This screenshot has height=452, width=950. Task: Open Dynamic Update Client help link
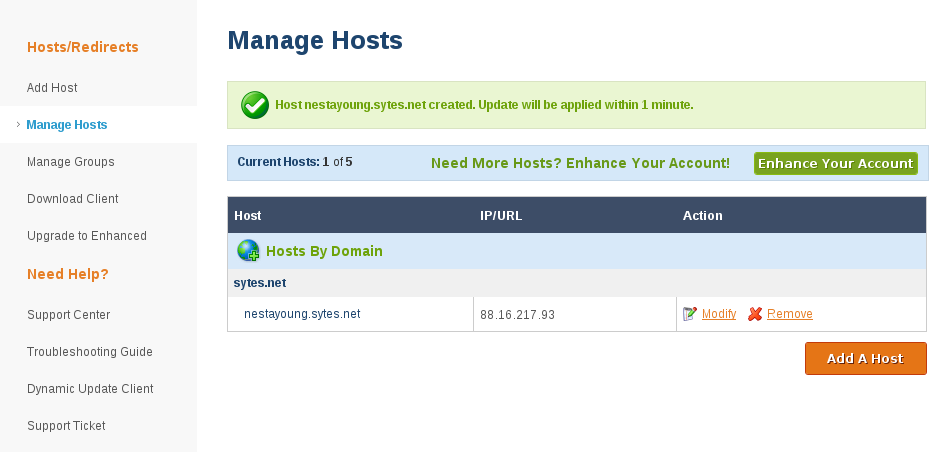pyautogui.click(x=90, y=389)
